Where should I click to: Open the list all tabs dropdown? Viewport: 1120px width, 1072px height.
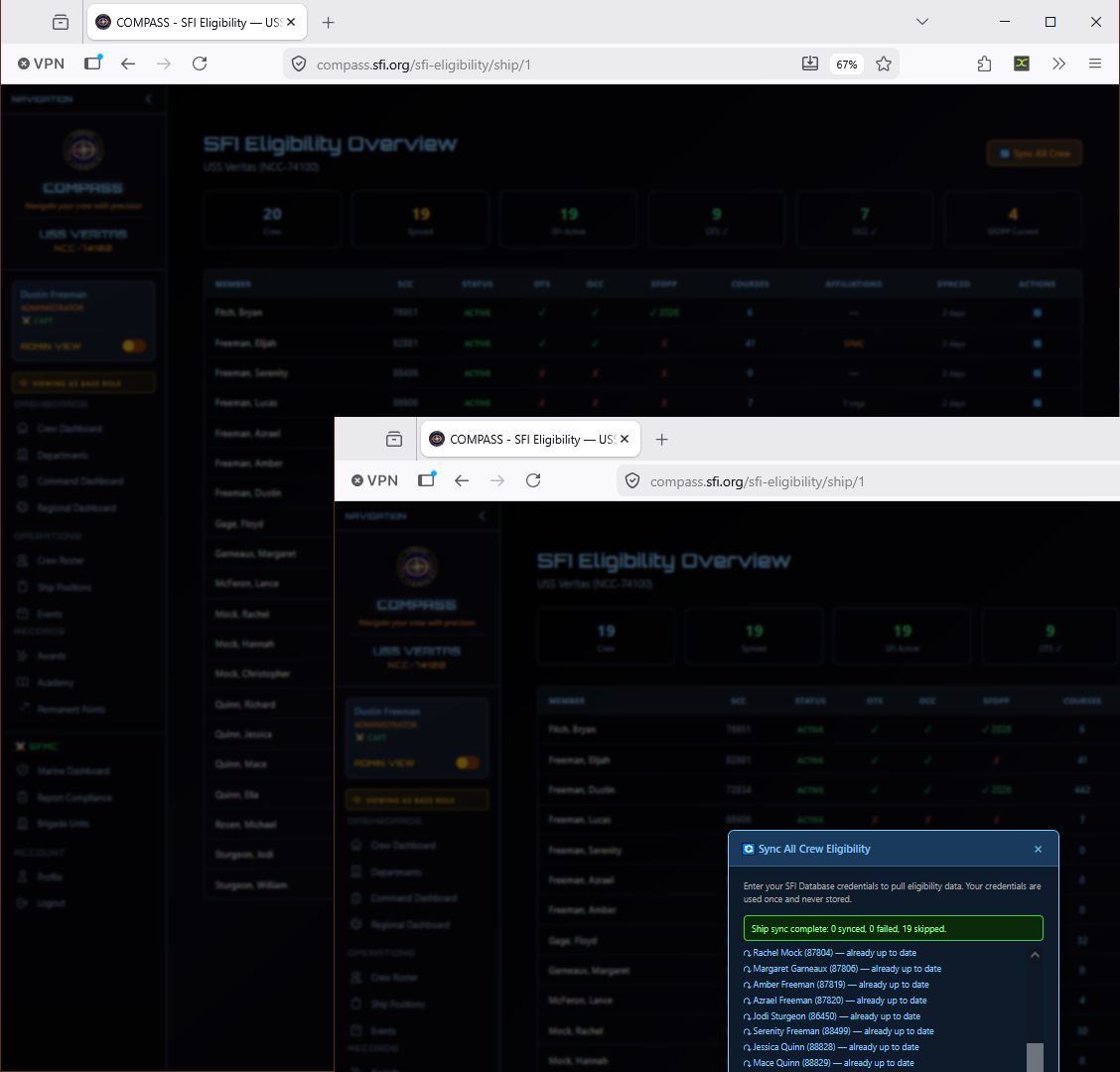(x=922, y=22)
